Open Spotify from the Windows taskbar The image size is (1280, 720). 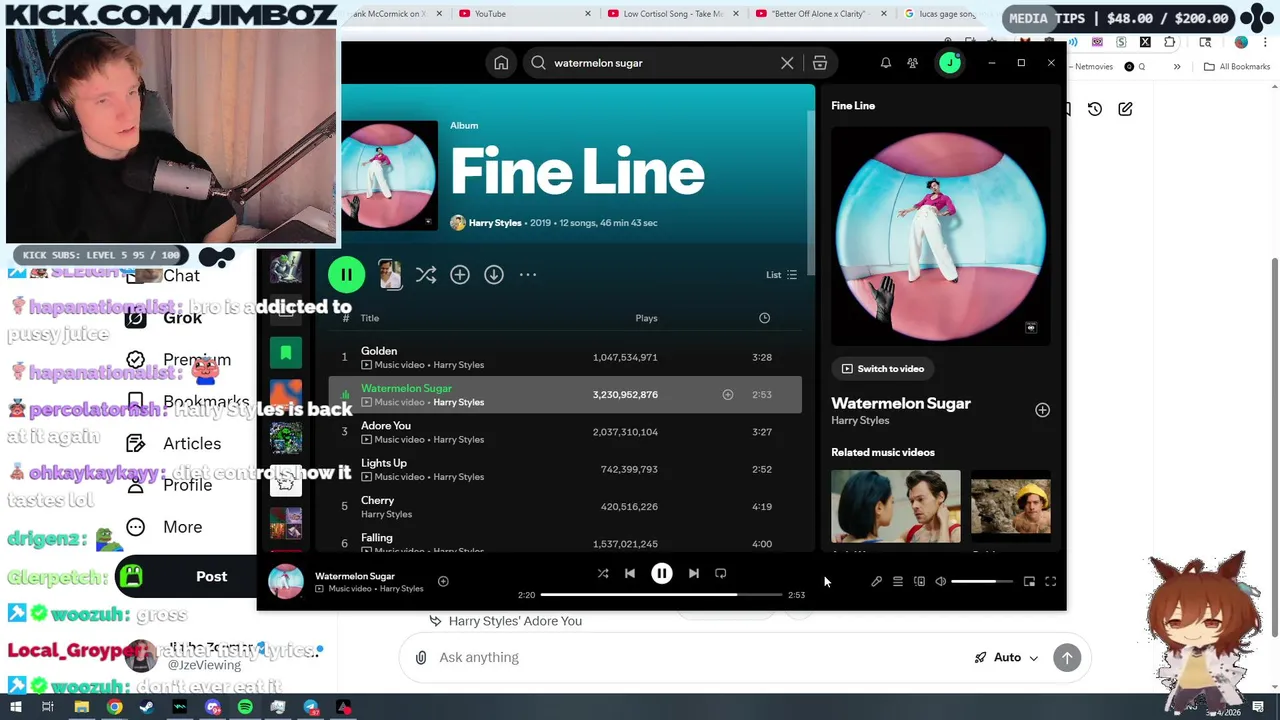[x=245, y=708]
